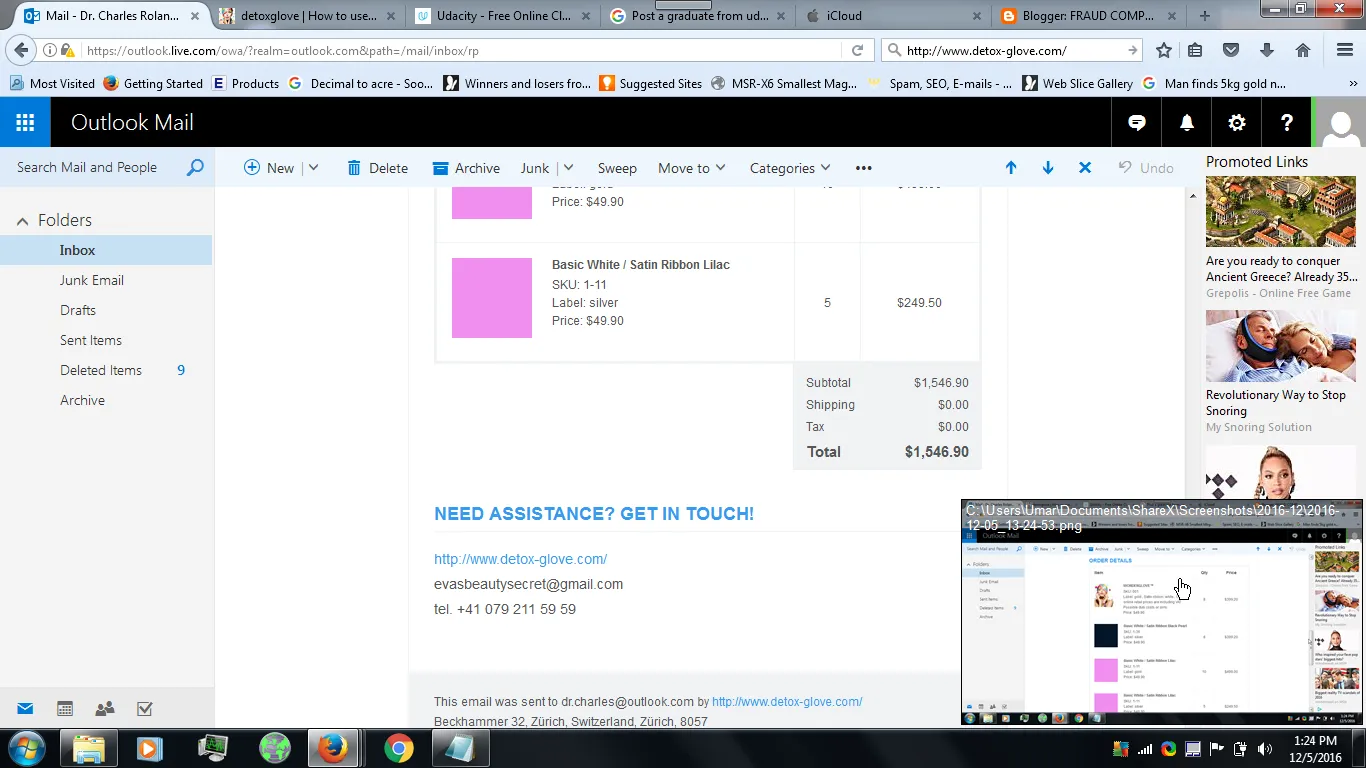Open Stop Snoring ad thumbnail
Screen dimensions: 1366x768
(1281, 346)
